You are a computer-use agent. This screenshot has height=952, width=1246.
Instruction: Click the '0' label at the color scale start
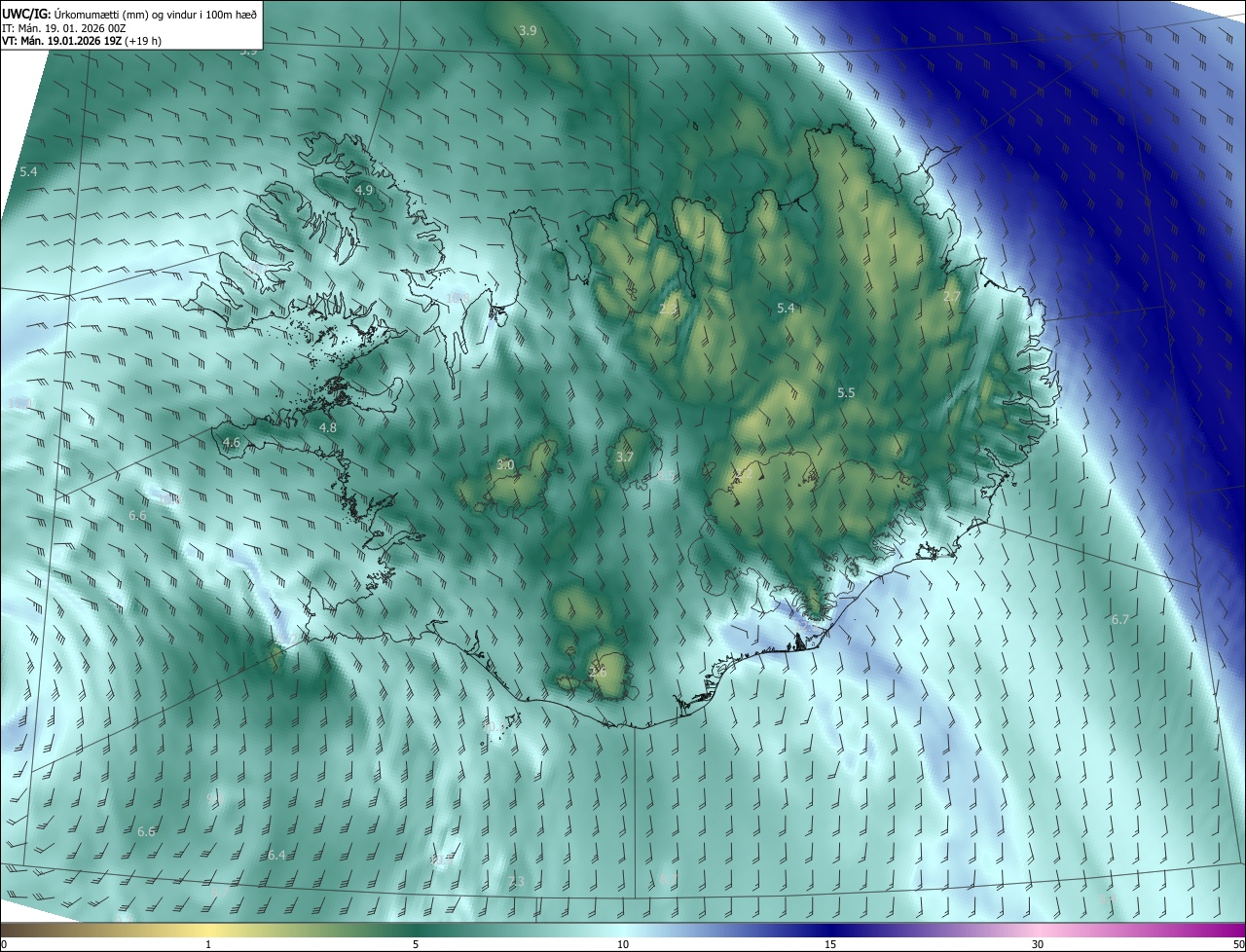4,944
